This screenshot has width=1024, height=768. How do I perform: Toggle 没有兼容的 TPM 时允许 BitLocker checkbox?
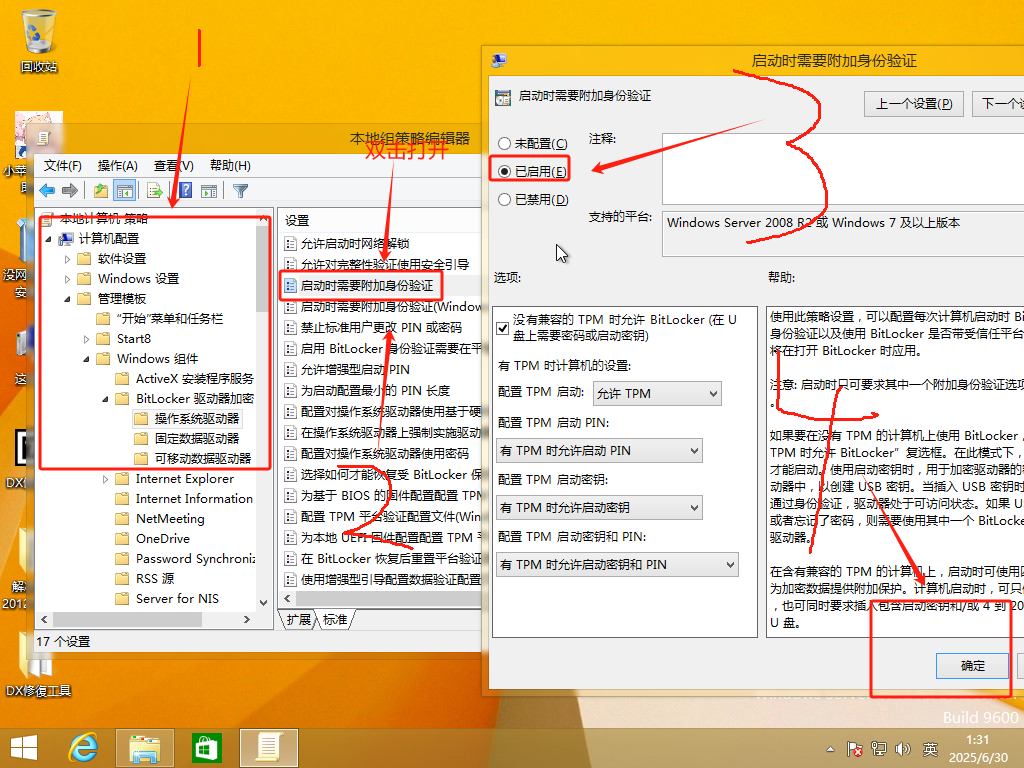tap(503, 328)
